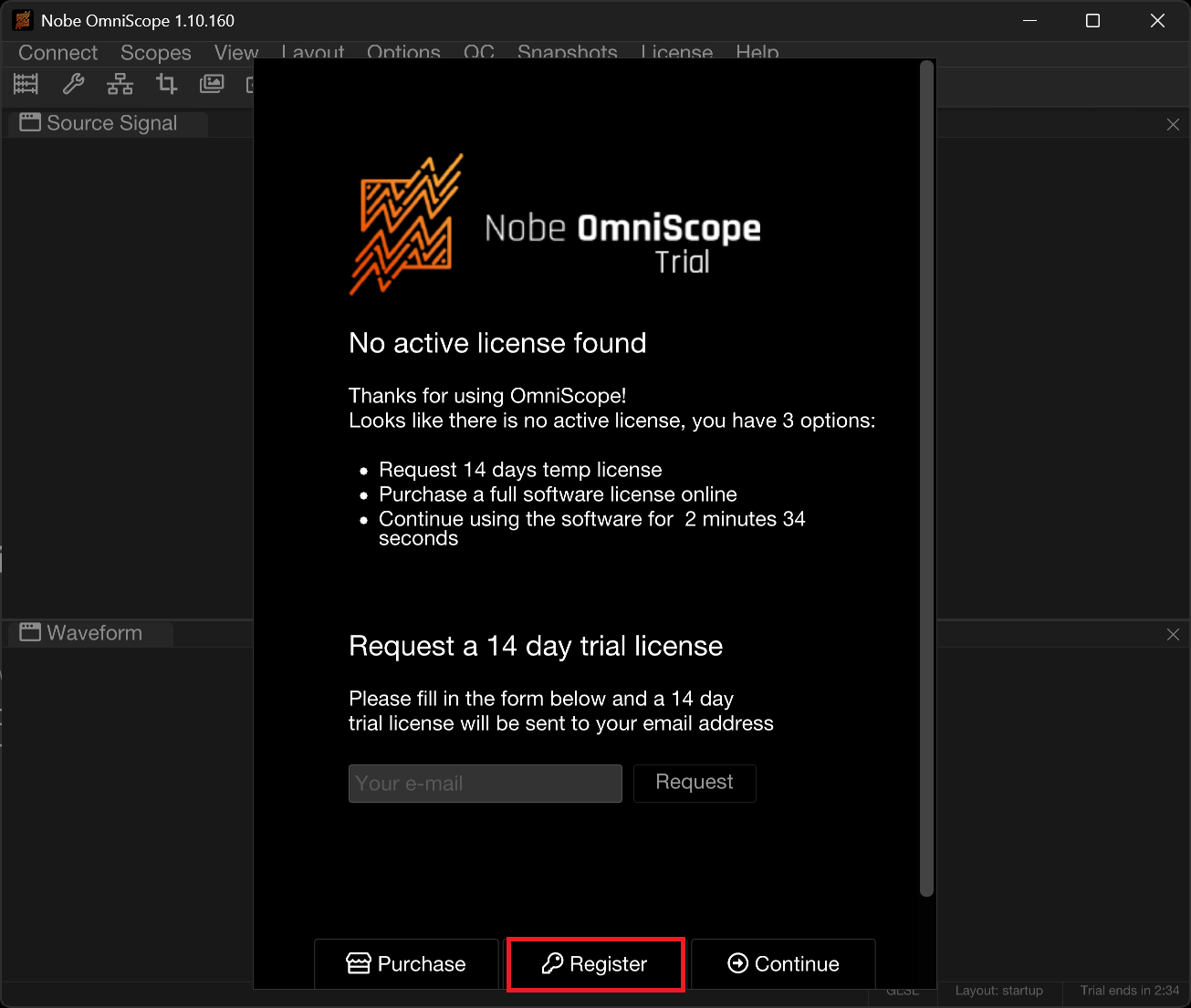
Task: Click 'Purchase a full software license online' bullet
Action: point(558,494)
